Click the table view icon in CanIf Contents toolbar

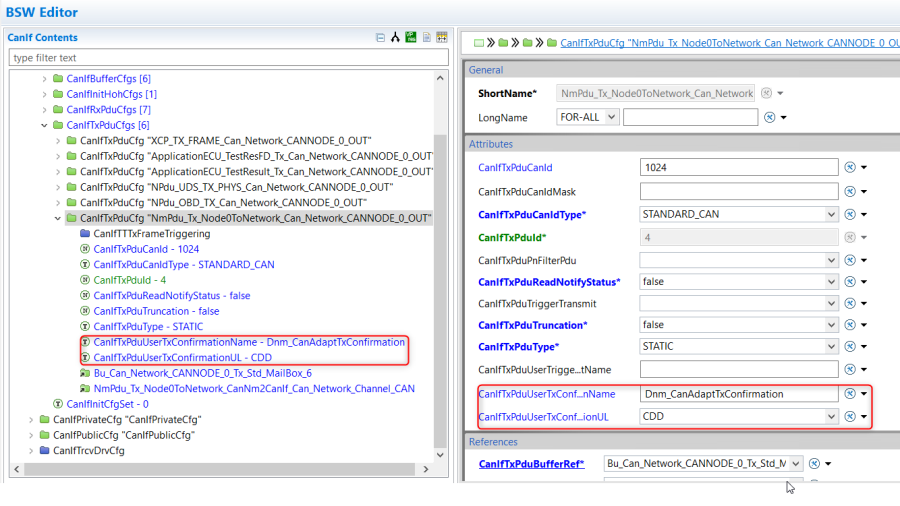pos(442,37)
